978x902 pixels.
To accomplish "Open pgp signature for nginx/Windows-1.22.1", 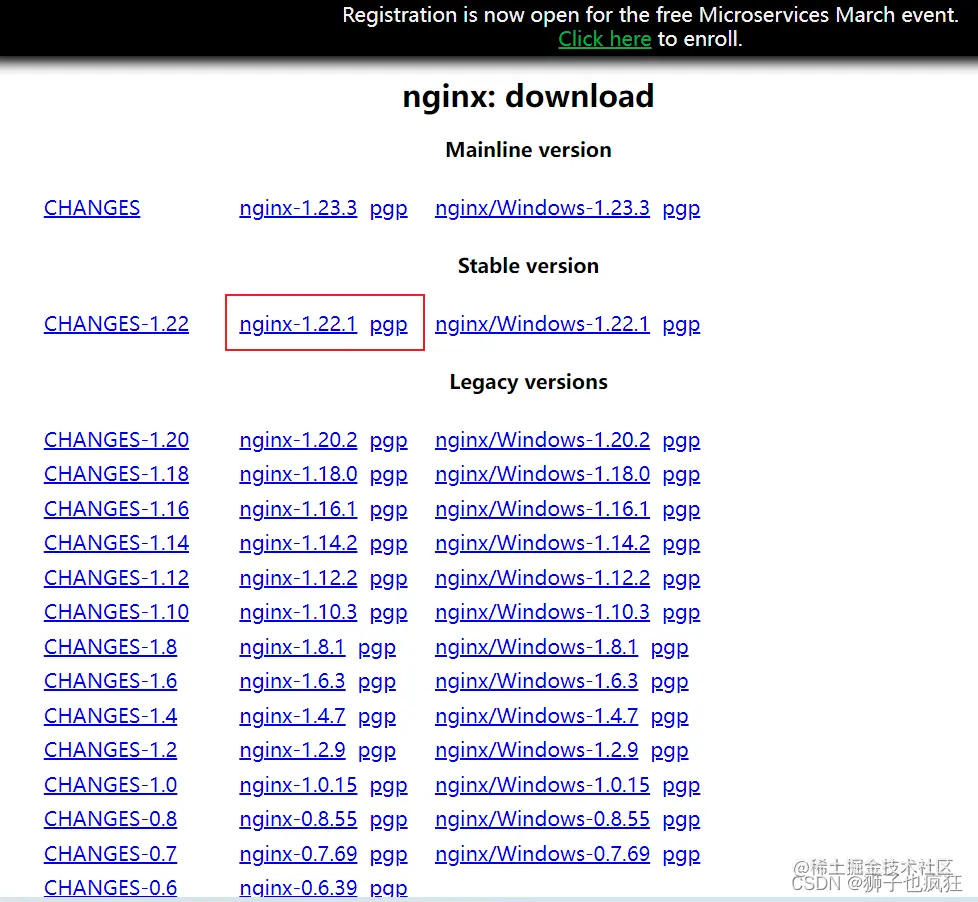I will pos(681,325).
